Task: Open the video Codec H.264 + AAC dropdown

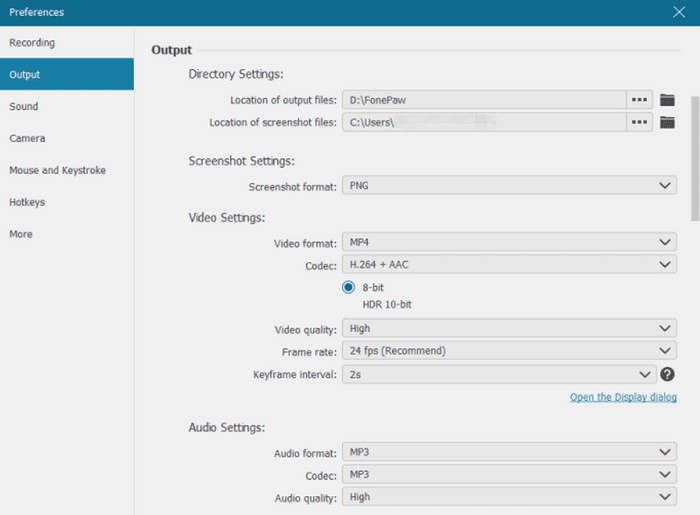Action: pyautogui.click(x=509, y=264)
